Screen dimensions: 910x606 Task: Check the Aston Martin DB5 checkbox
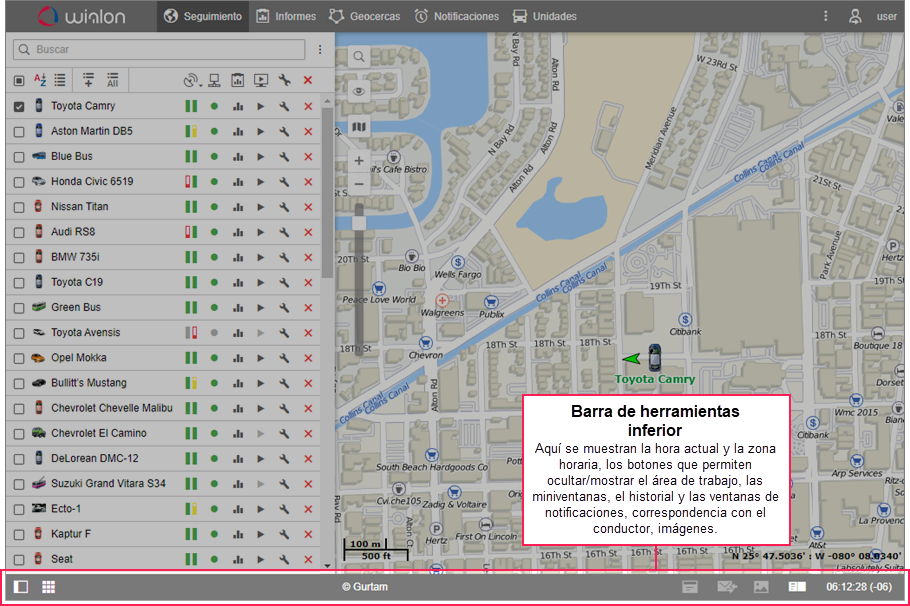coord(19,131)
